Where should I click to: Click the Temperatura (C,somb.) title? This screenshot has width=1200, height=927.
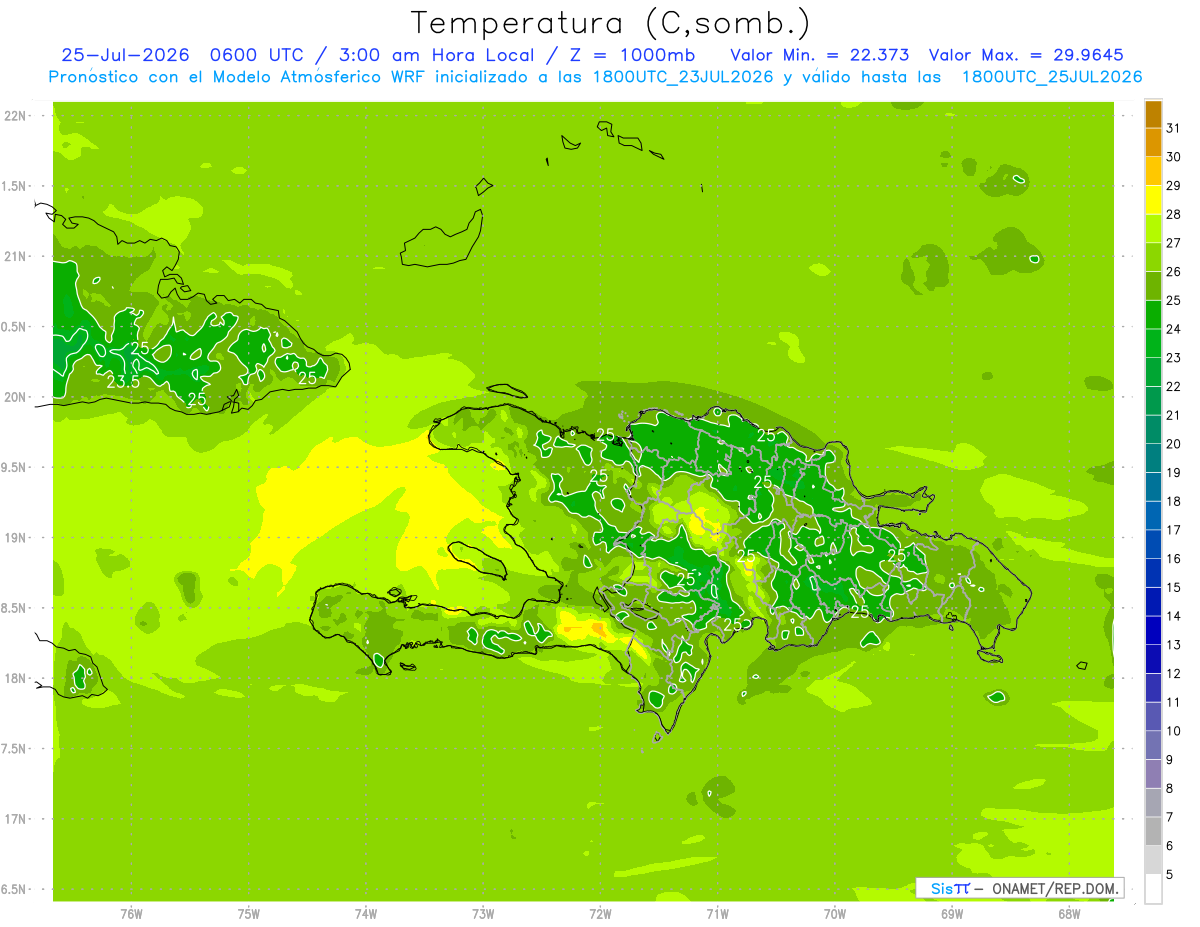pyautogui.click(x=610, y=24)
